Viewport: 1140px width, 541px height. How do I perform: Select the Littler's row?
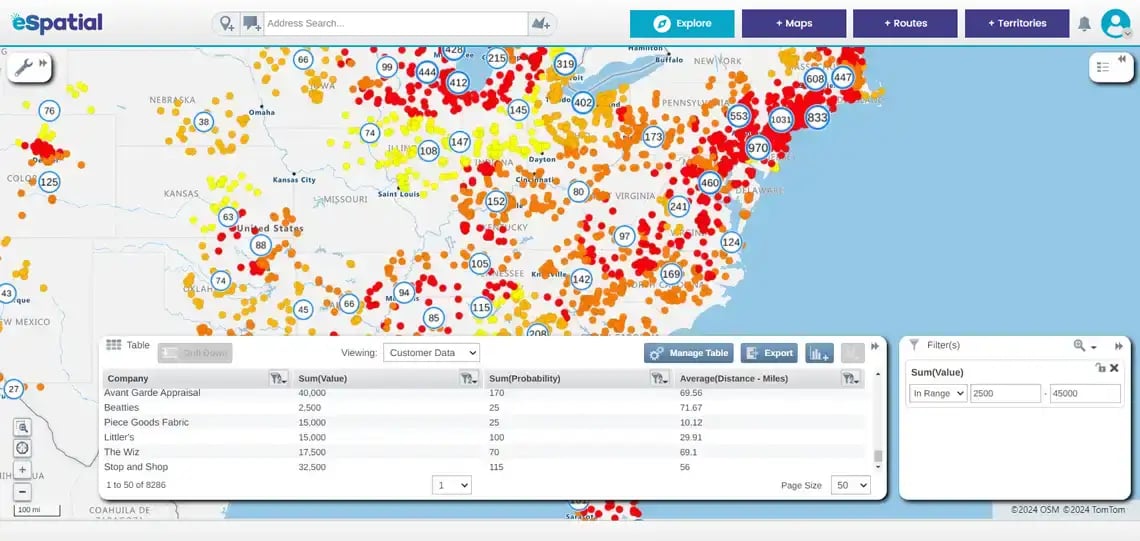tap(484, 437)
